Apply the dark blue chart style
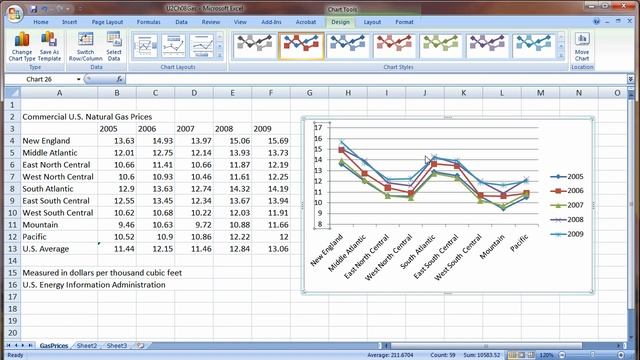Screen dimensions: 640x360 click(348, 46)
